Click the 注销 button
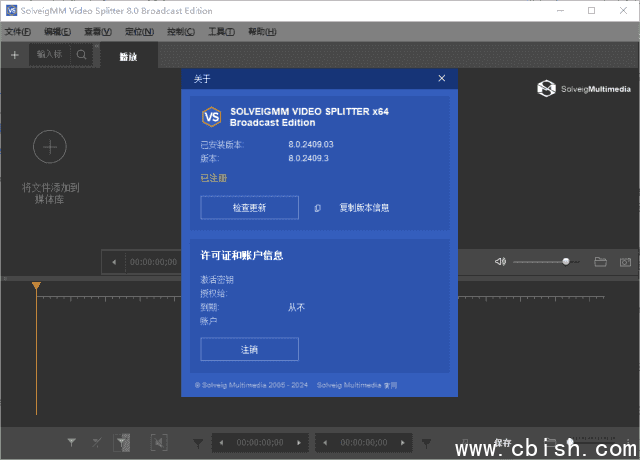640x460 pixels. pos(249,349)
